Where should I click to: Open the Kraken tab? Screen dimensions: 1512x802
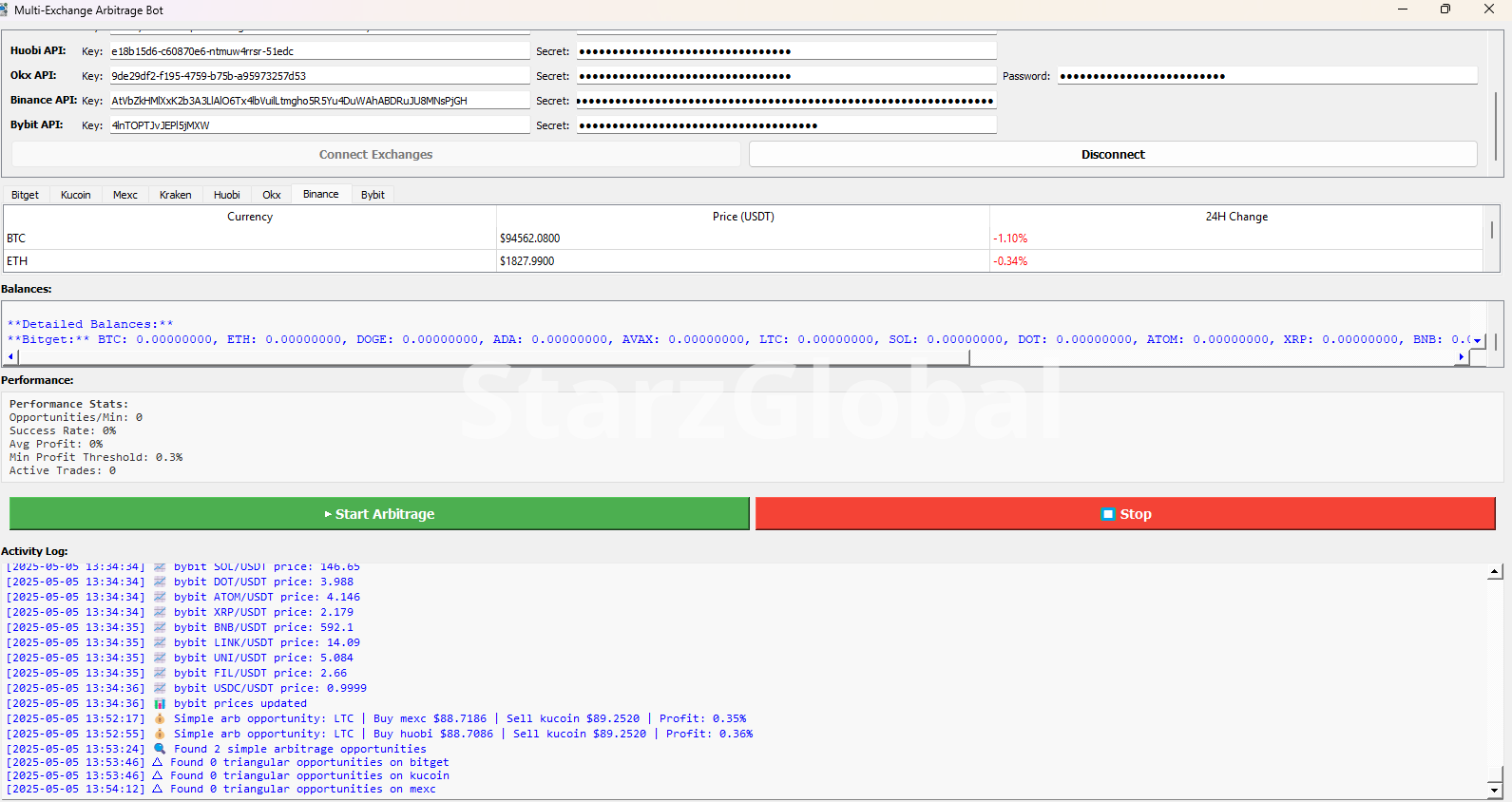pos(176,195)
